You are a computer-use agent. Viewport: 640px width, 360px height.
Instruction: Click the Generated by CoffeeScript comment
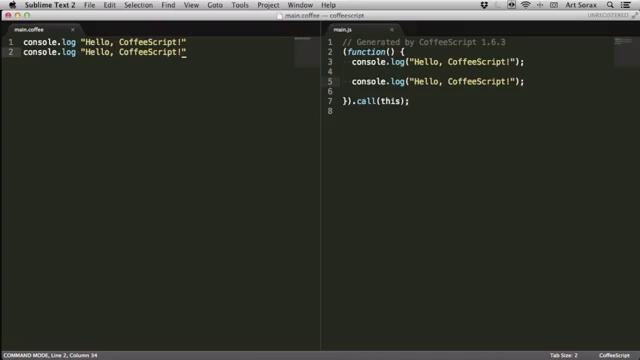[x=424, y=42]
